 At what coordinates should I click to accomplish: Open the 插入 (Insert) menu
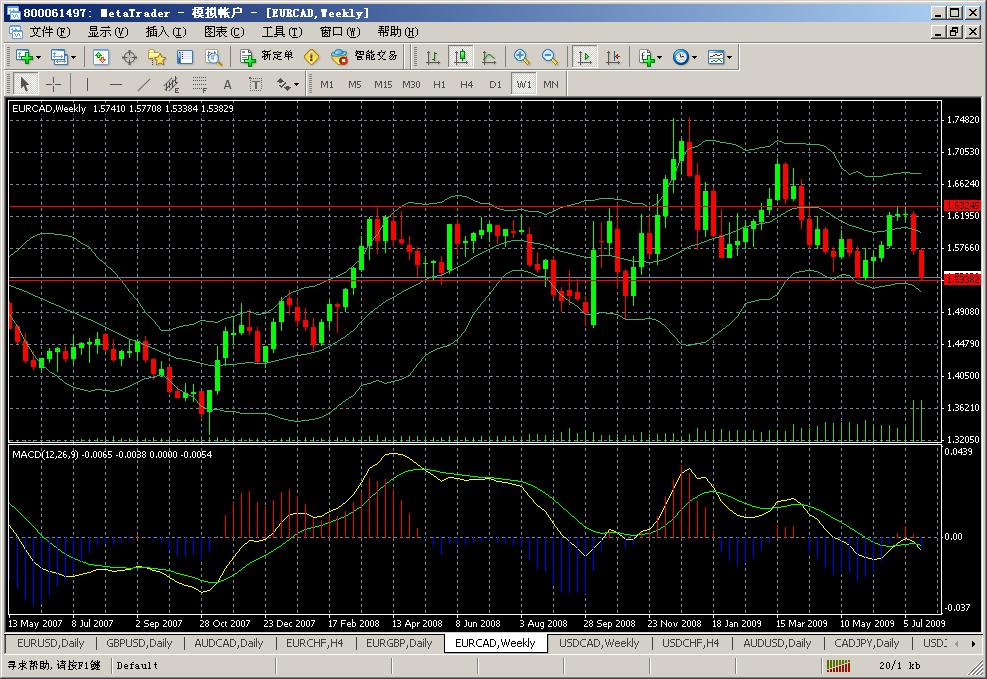[164, 32]
